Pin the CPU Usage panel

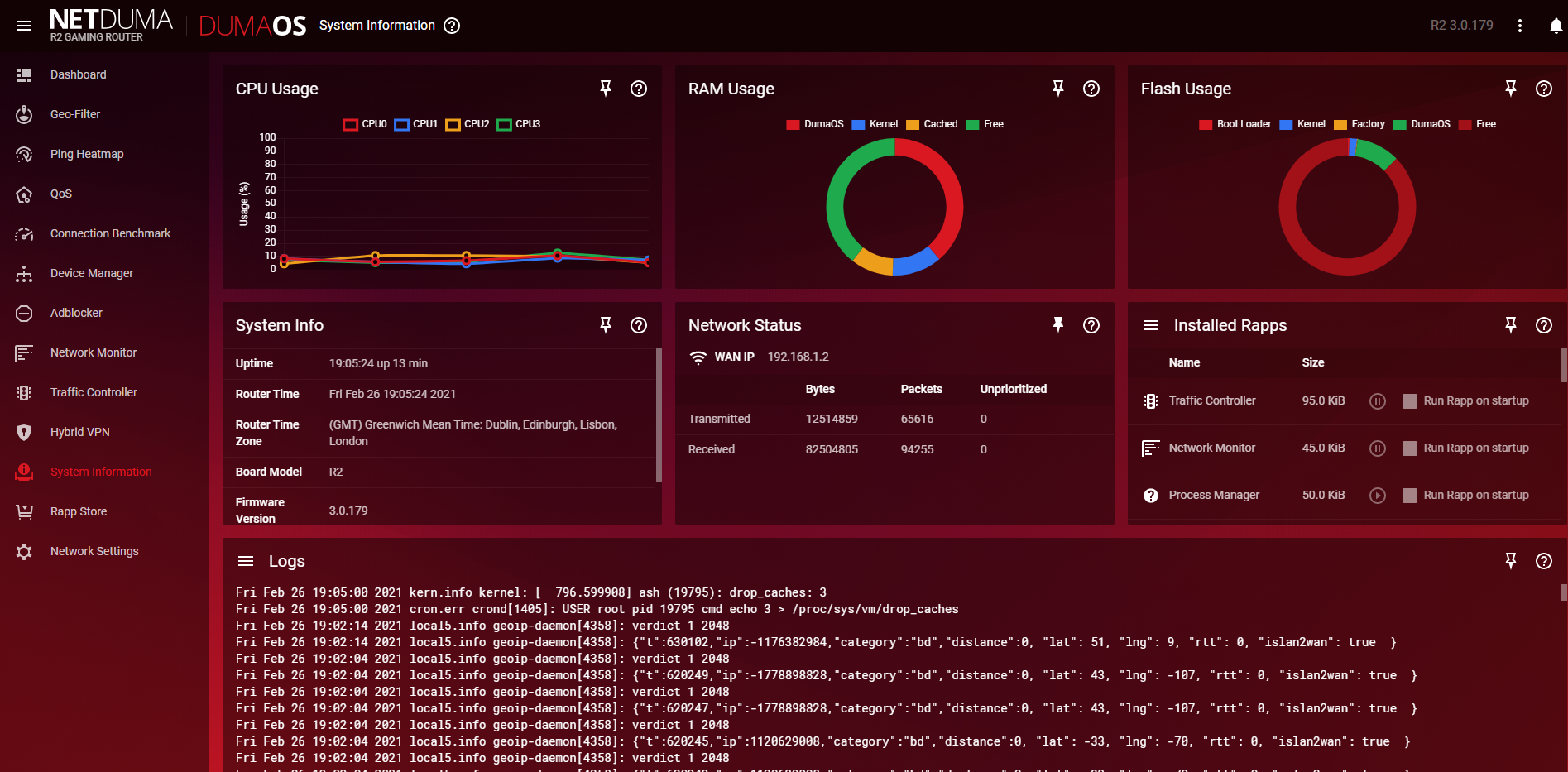(606, 89)
